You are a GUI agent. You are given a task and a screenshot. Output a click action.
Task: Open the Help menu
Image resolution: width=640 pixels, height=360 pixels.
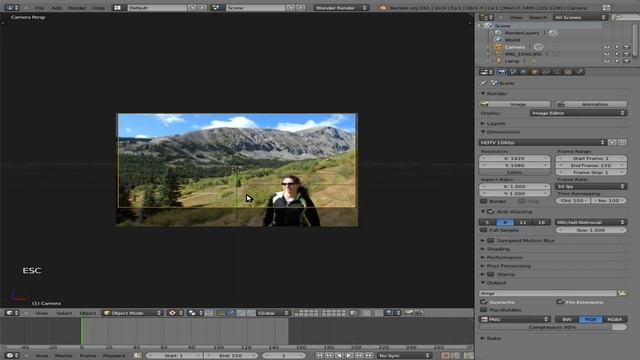pyautogui.click(x=98, y=8)
